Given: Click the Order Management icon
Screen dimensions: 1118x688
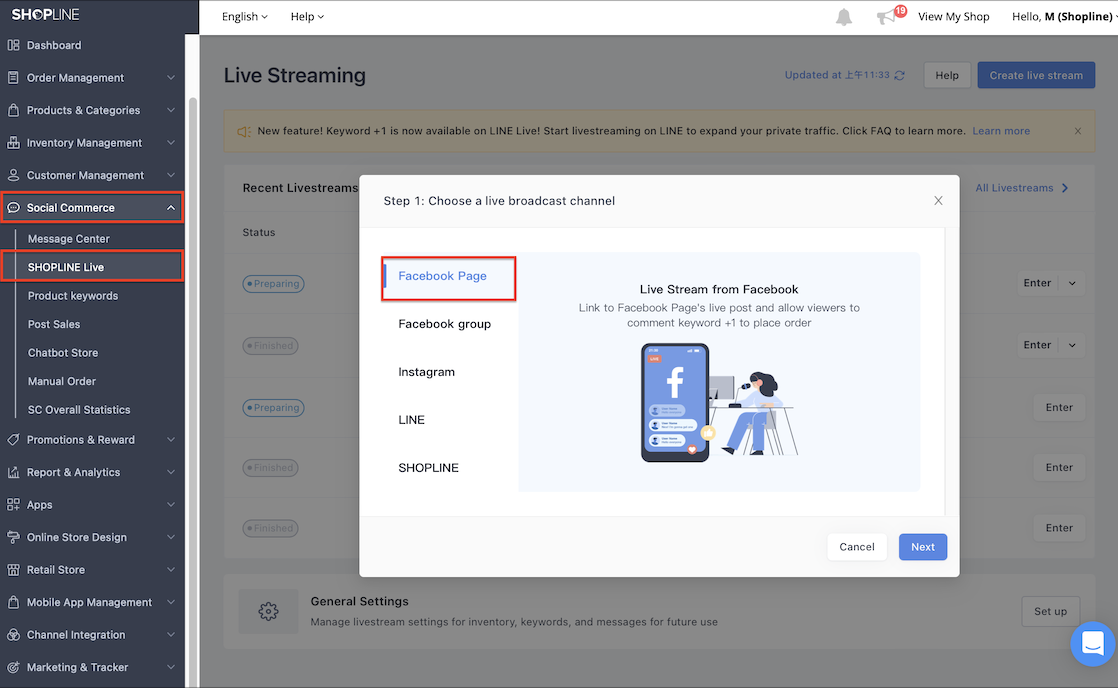Looking at the screenshot, I should 13,78.
